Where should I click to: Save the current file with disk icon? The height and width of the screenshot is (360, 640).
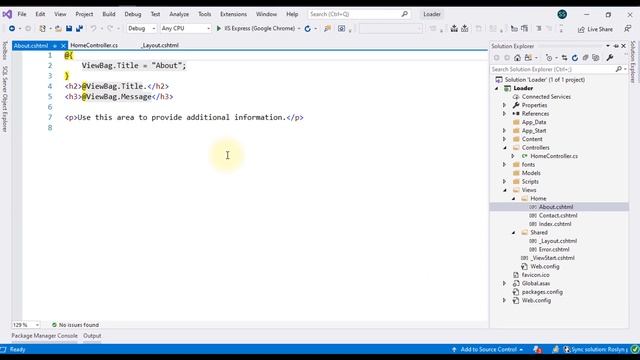[69, 29]
